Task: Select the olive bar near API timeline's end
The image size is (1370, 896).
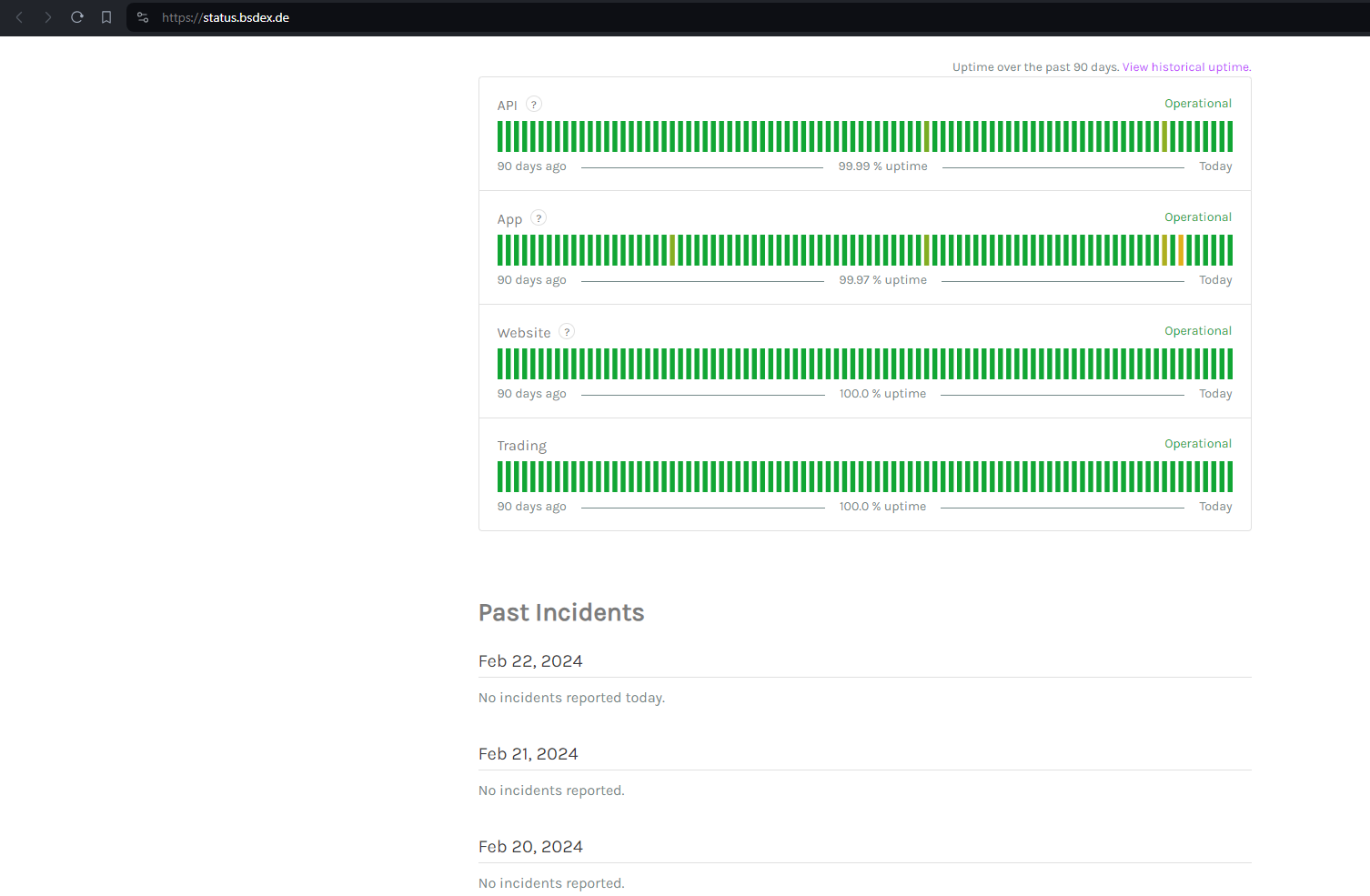Action: (1164, 136)
